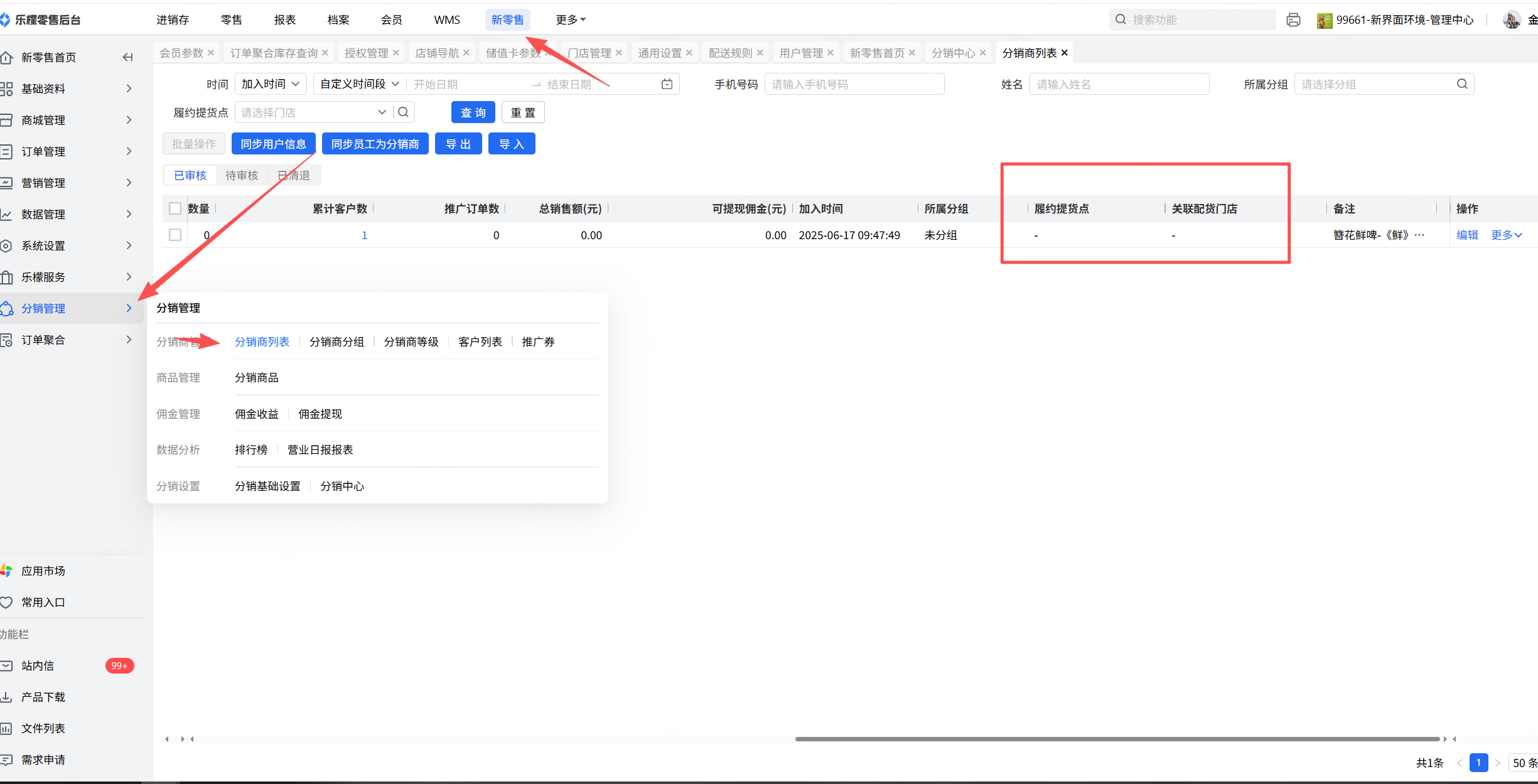
Task: Select the header select-all checkbox
Action: [175, 208]
